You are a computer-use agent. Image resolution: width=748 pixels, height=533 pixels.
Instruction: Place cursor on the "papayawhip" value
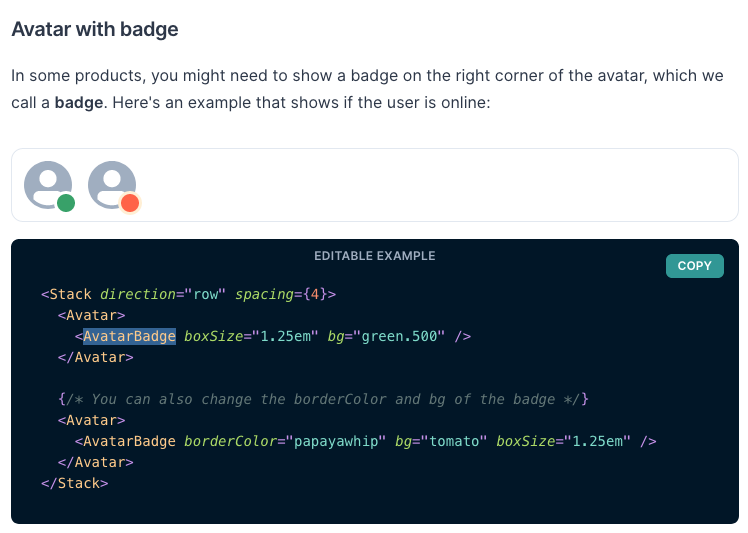(x=336, y=441)
